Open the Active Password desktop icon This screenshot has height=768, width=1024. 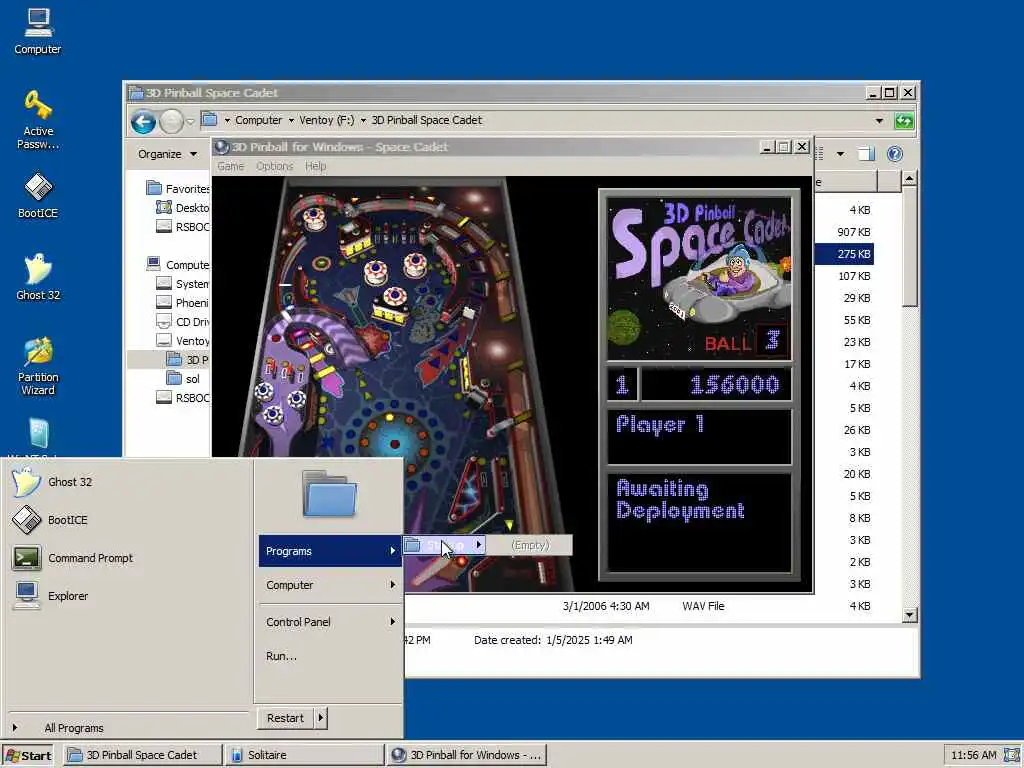(38, 120)
